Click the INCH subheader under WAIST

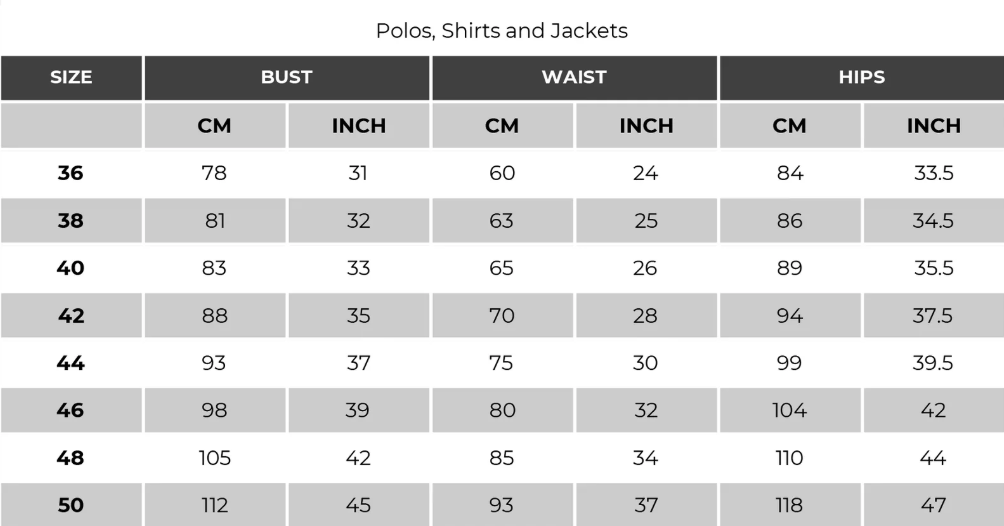click(646, 126)
